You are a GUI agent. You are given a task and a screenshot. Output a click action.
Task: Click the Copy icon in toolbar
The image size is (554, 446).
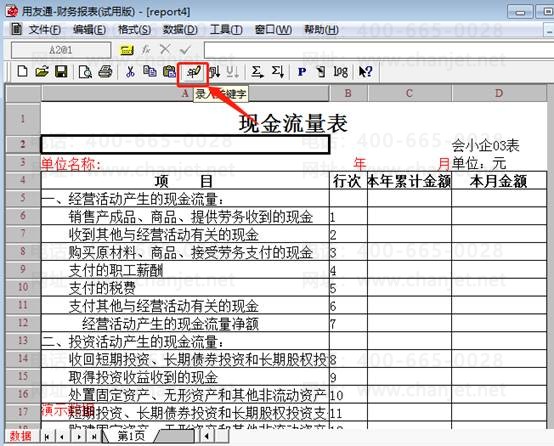tap(150, 72)
